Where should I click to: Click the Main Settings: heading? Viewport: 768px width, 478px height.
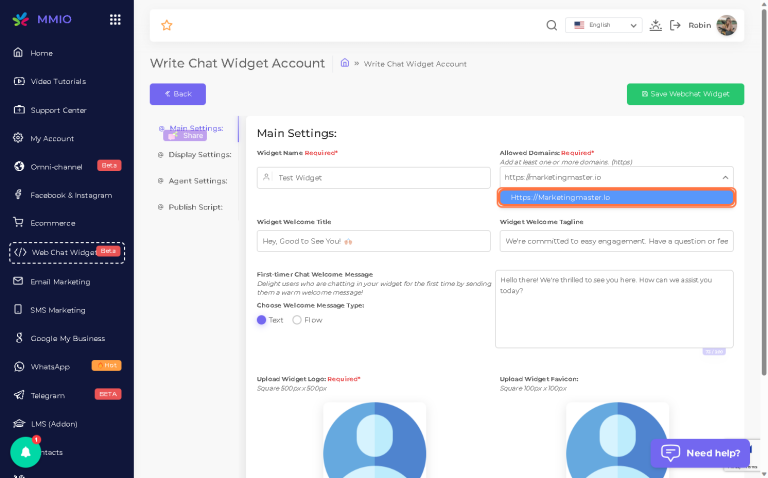pyautogui.click(x=297, y=133)
